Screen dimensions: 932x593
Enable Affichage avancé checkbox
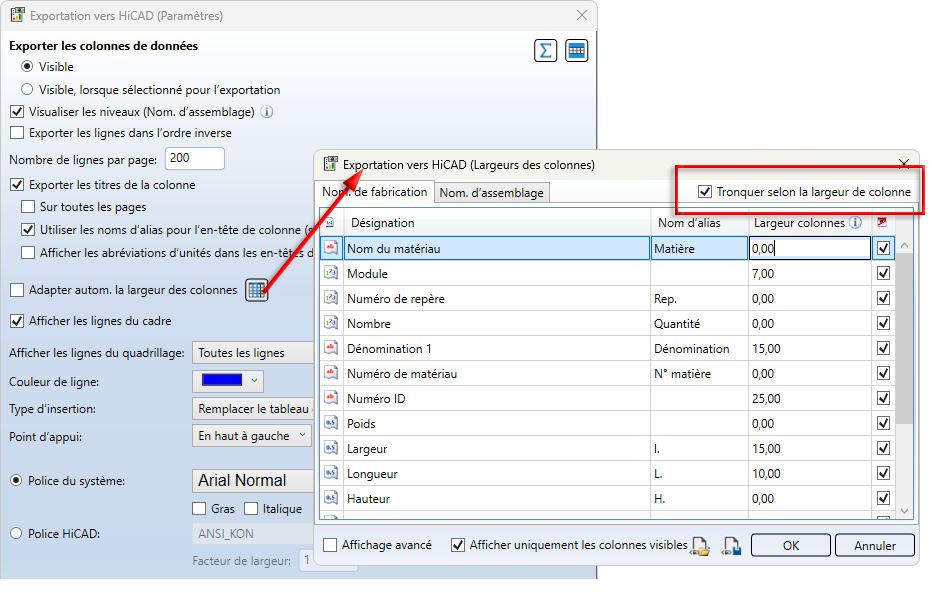pos(330,545)
